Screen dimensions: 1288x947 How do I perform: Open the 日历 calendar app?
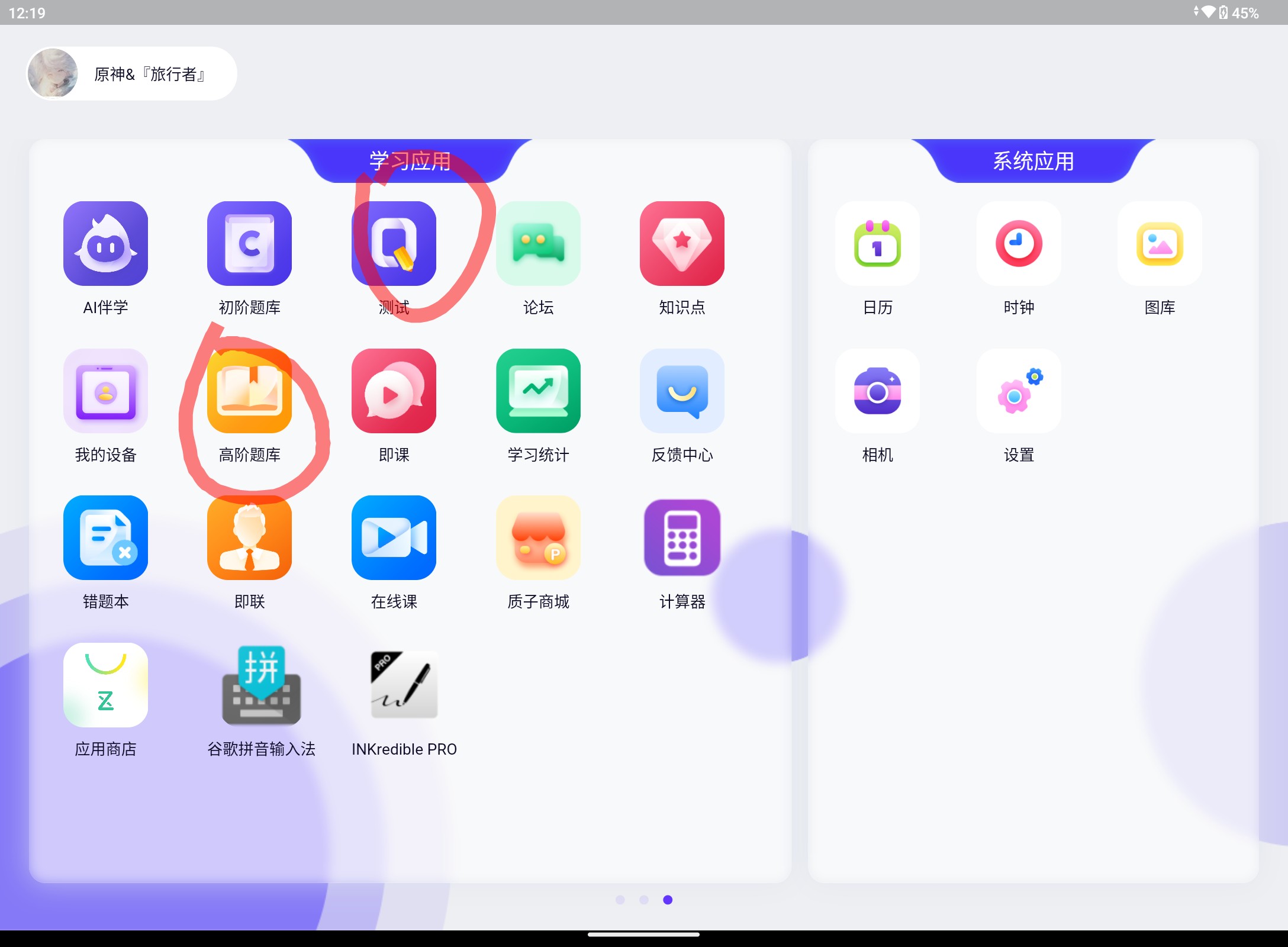pos(877,244)
